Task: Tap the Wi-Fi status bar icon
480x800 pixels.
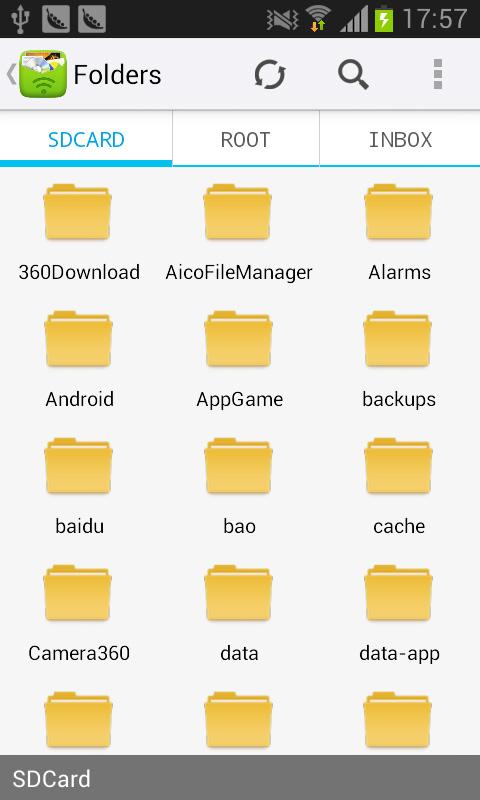Action: (x=319, y=18)
